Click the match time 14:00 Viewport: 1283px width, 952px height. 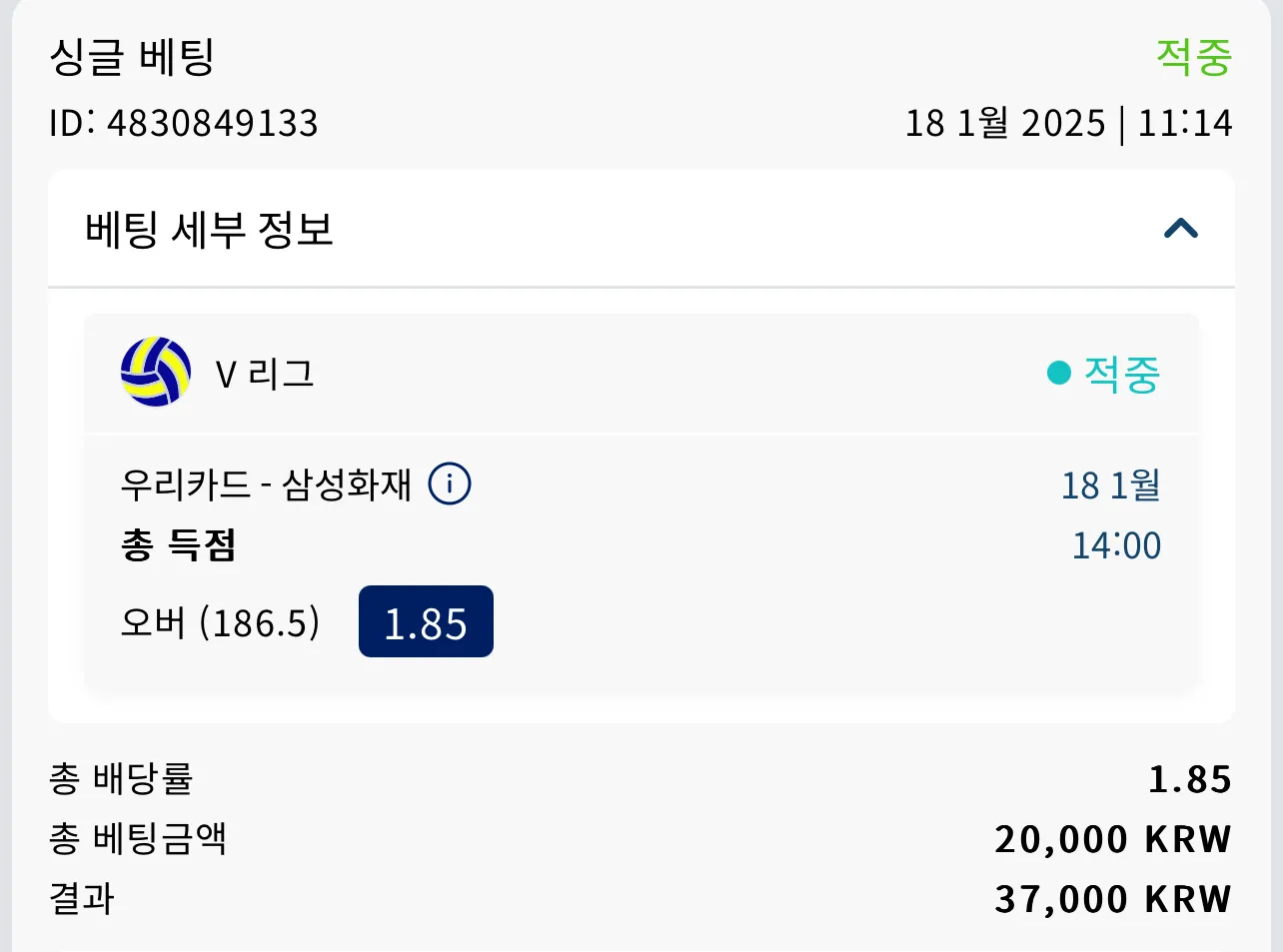[1116, 545]
